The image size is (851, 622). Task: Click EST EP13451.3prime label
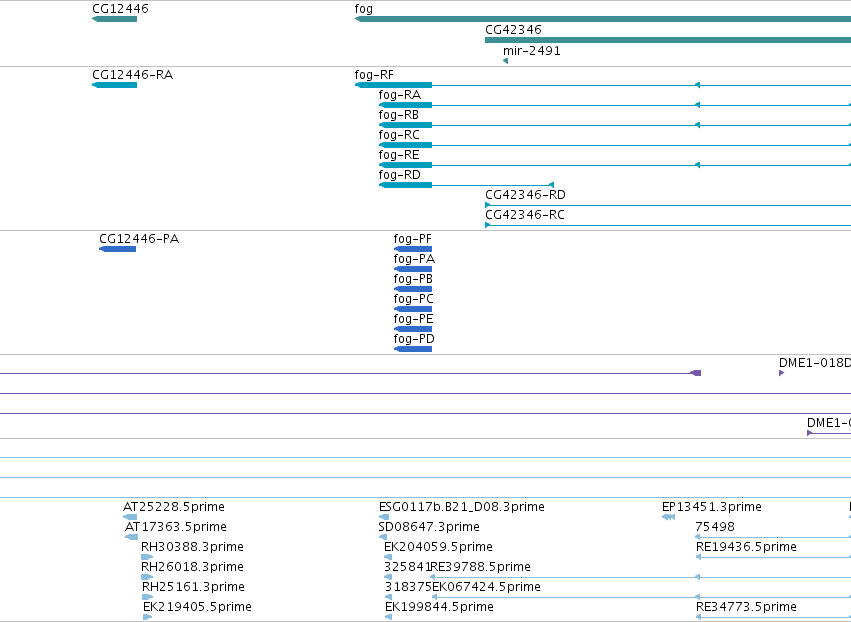tap(712, 507)
